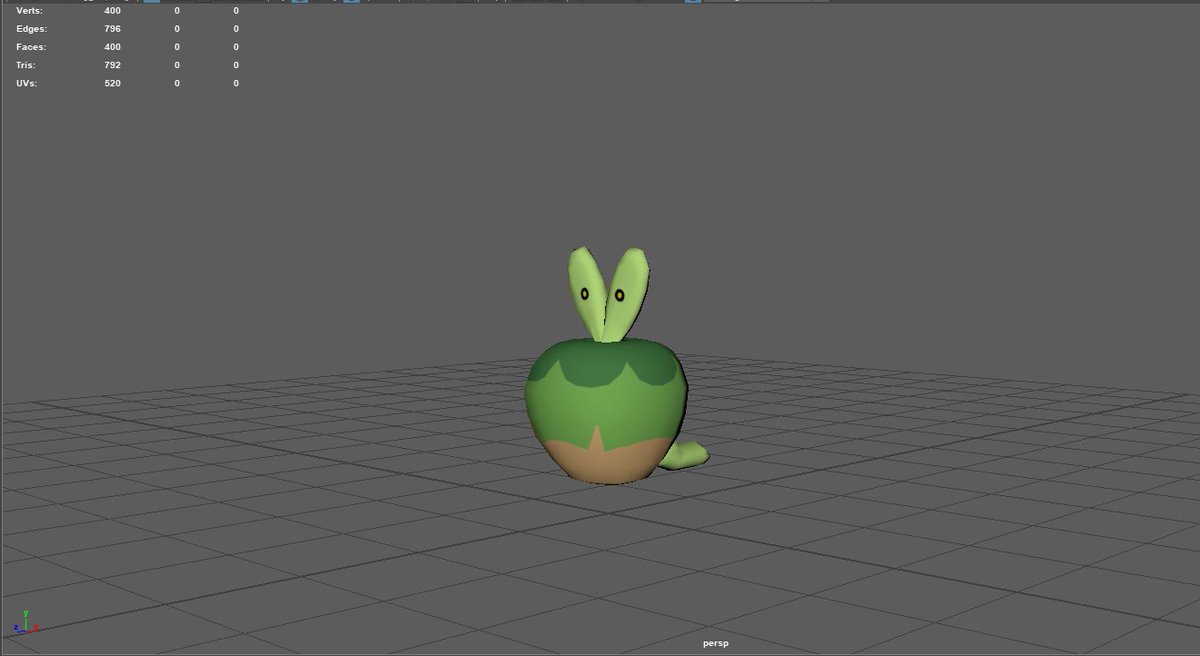Click the UVs count value 520
The width and height of the screenshot is (1200, 656).
[112, 83]
